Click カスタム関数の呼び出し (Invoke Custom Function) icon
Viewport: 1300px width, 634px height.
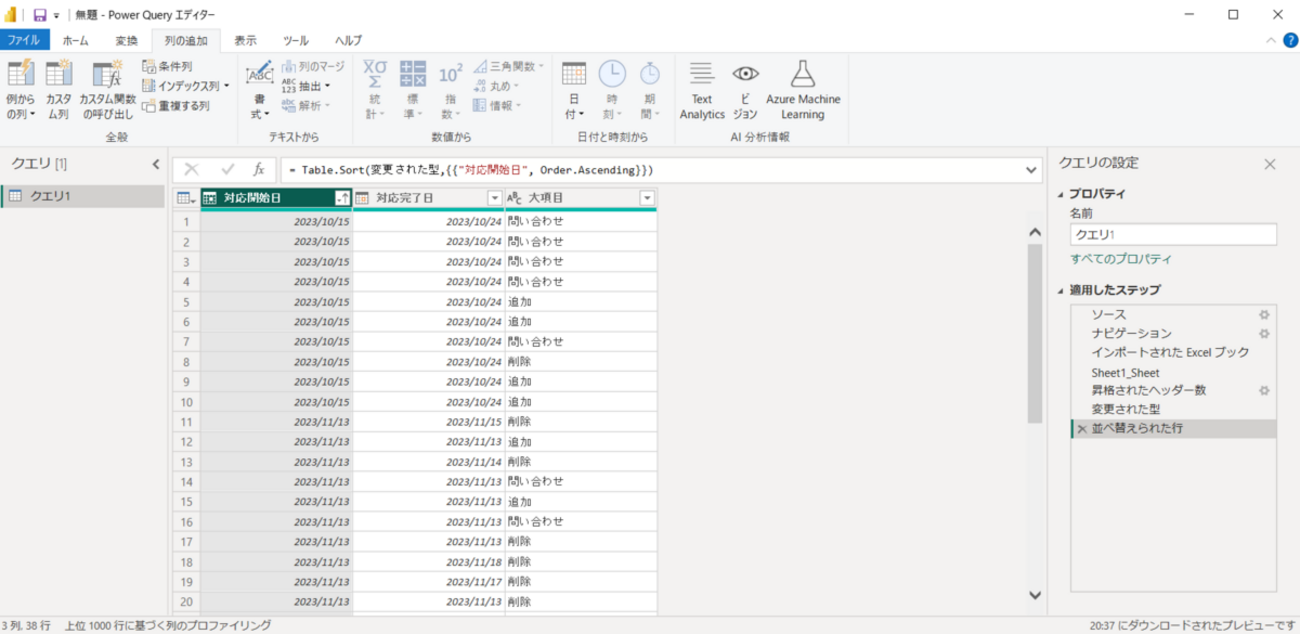click(x=107, y=76)
